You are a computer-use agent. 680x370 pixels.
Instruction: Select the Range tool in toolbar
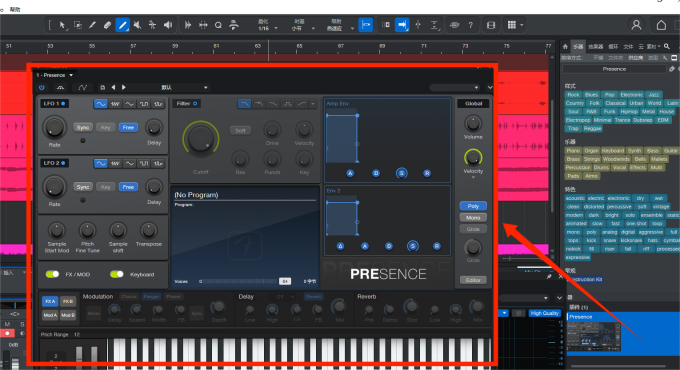[x=78, y=25]
